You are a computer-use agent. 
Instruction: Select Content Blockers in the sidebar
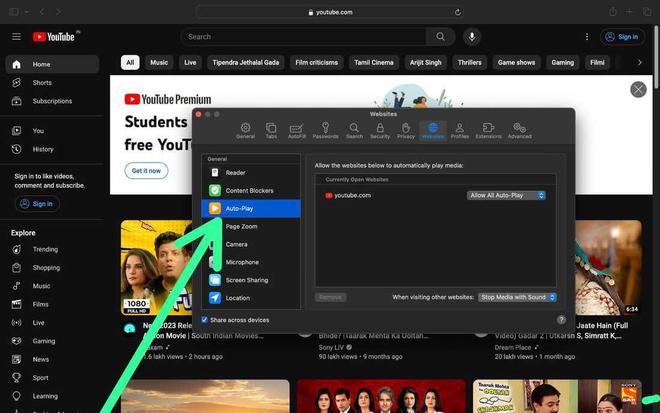[251, 190]
